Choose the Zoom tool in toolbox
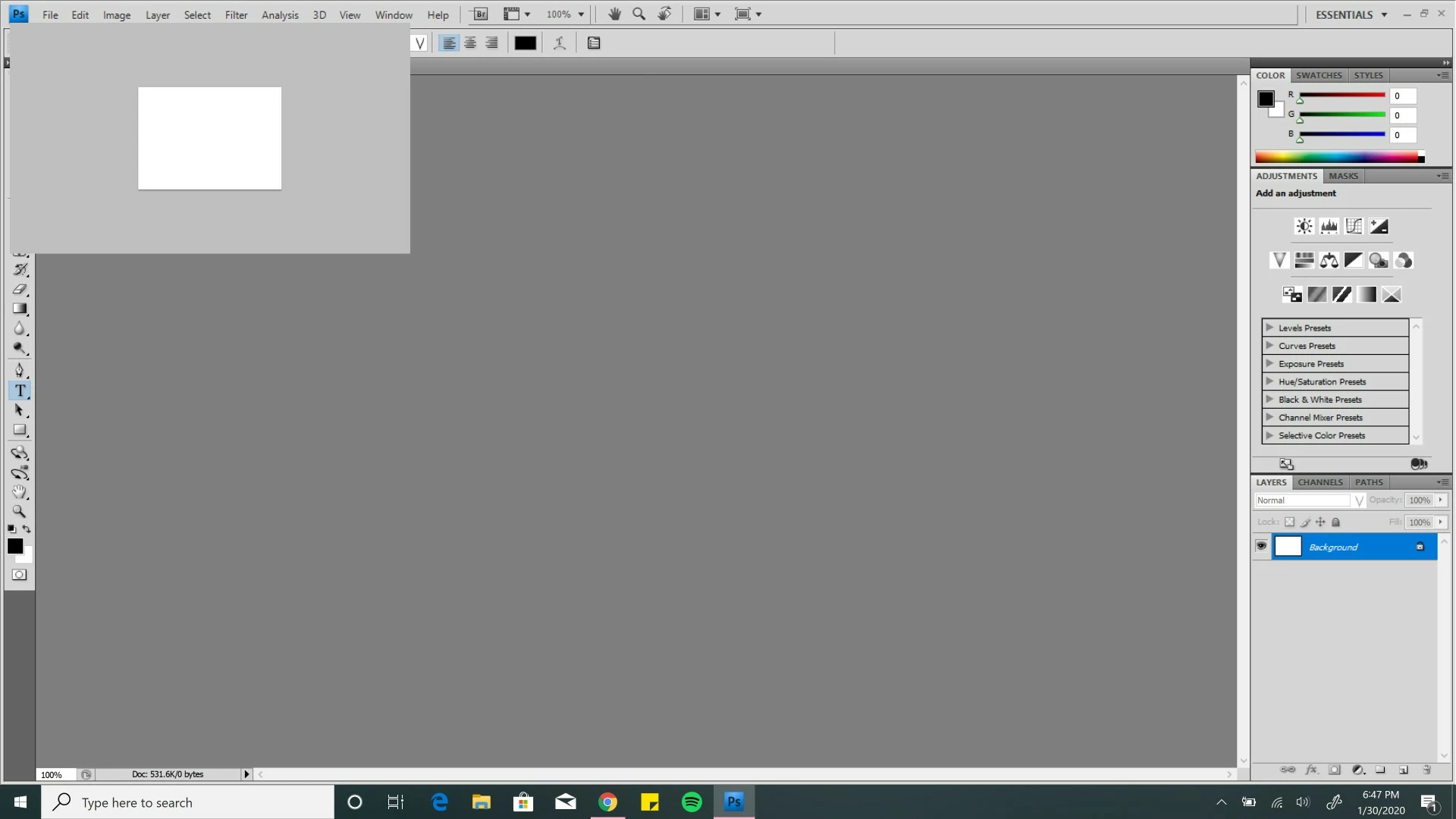Viewport: 1456px width, 819px height. pos(20,511)
